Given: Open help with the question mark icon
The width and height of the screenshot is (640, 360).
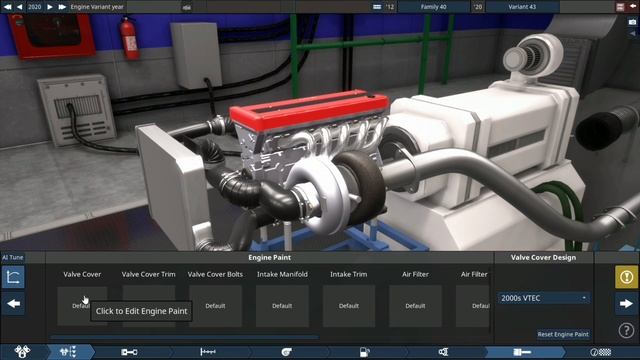Looking at the screenshot, I should coord(626,330).
